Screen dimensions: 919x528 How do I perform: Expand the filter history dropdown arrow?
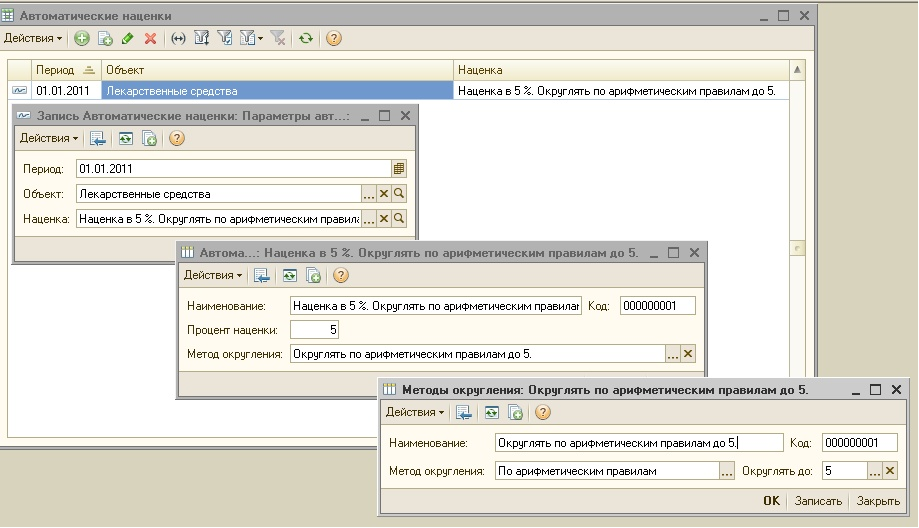[260, 39]
